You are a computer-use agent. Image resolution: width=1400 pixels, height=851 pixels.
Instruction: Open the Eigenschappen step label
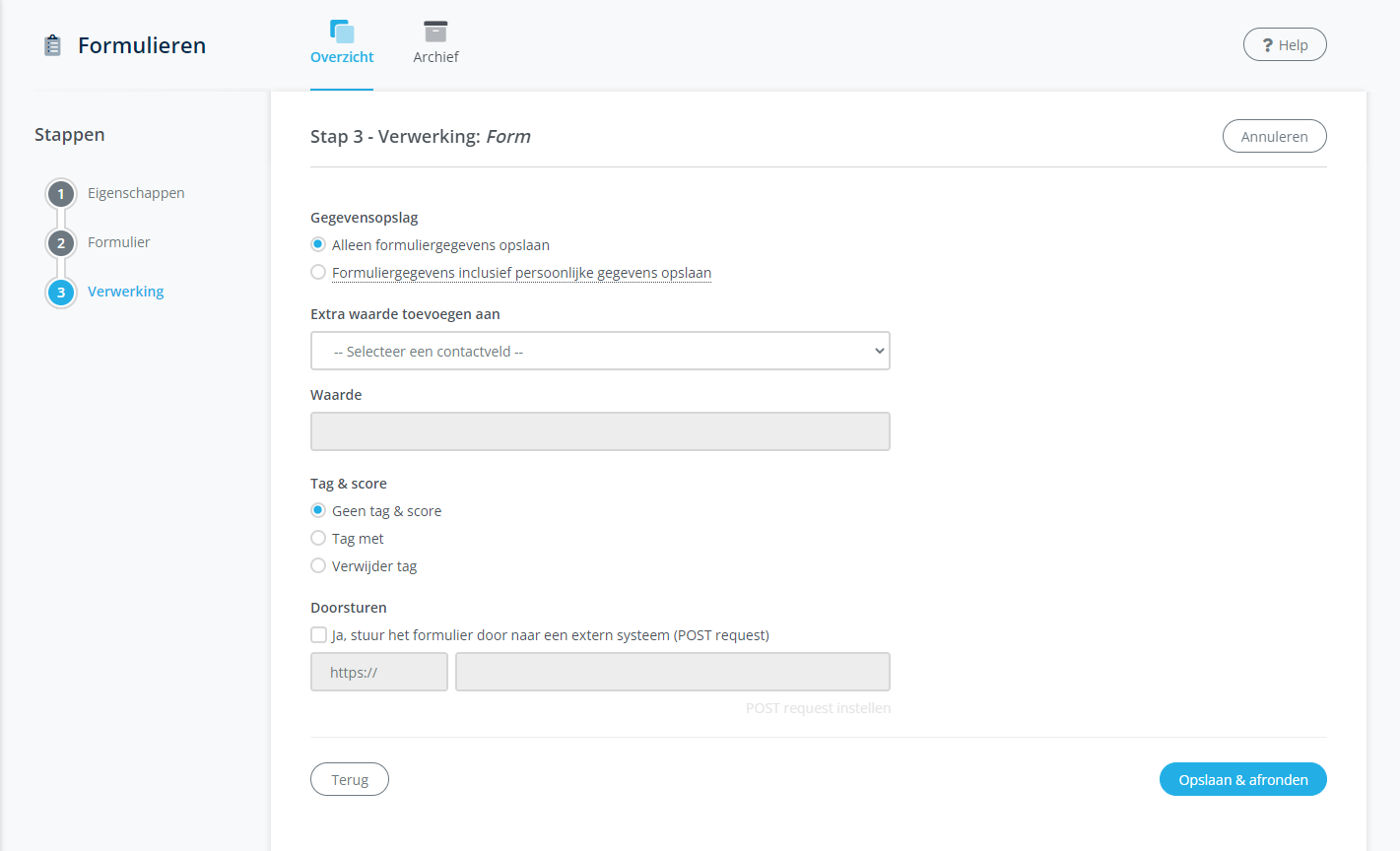(136, 193)
